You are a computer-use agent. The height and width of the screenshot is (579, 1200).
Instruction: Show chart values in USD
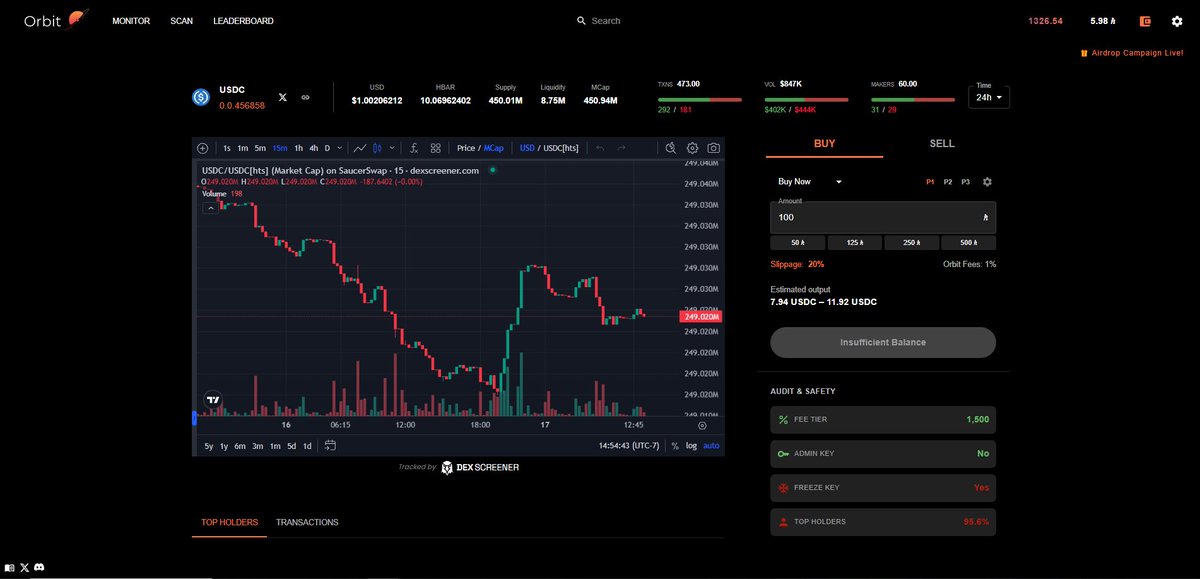[x=527, y=148]
